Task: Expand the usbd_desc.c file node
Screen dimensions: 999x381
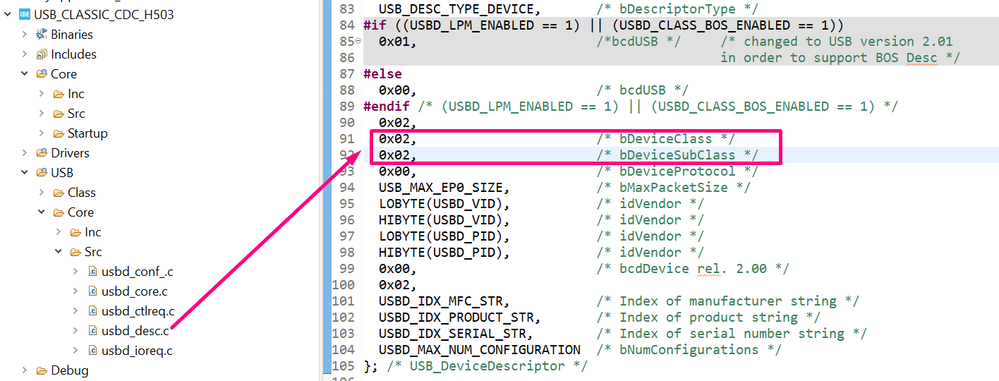Action: [x=76, y=331]
